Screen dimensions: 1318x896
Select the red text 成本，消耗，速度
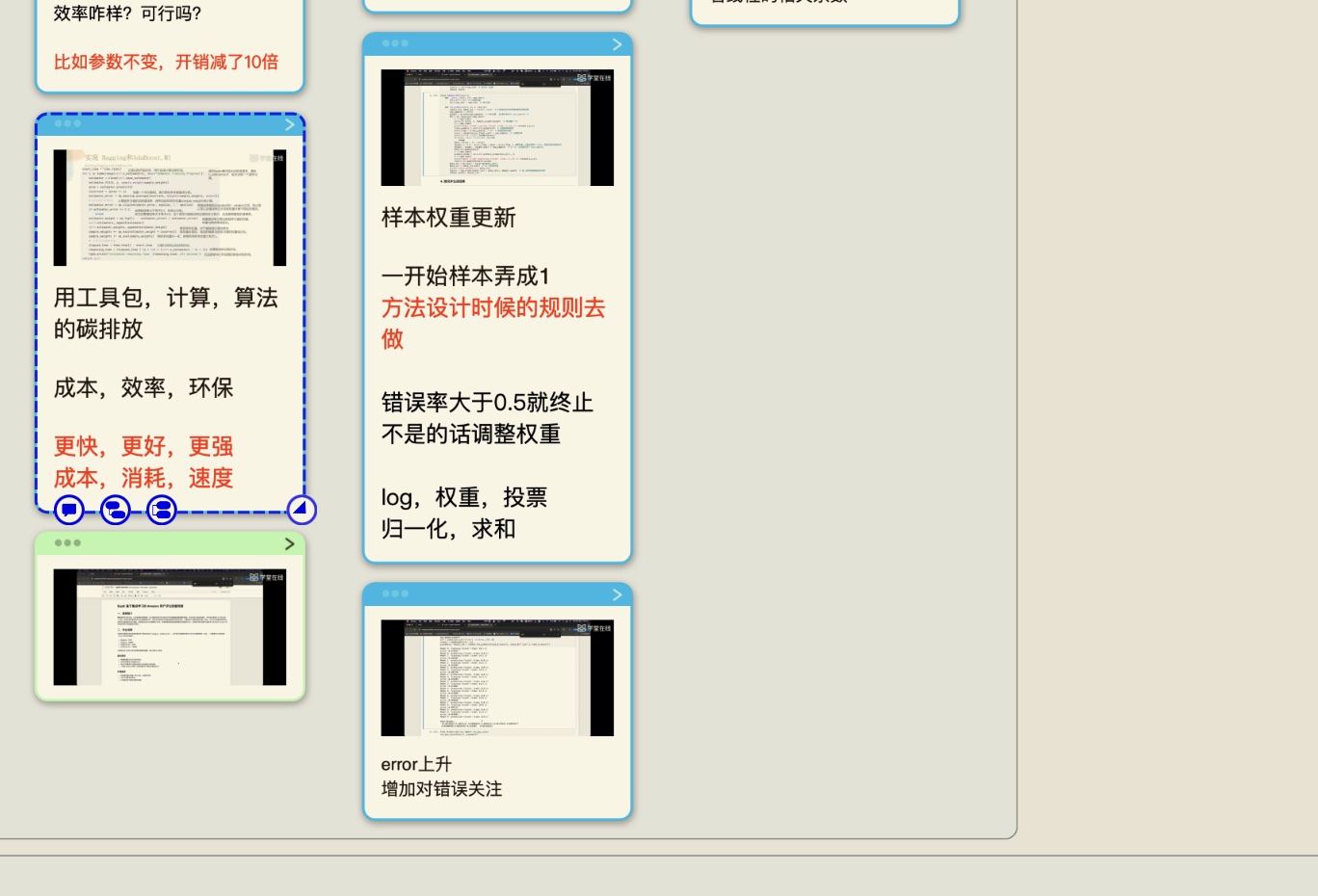coord(144,478)
